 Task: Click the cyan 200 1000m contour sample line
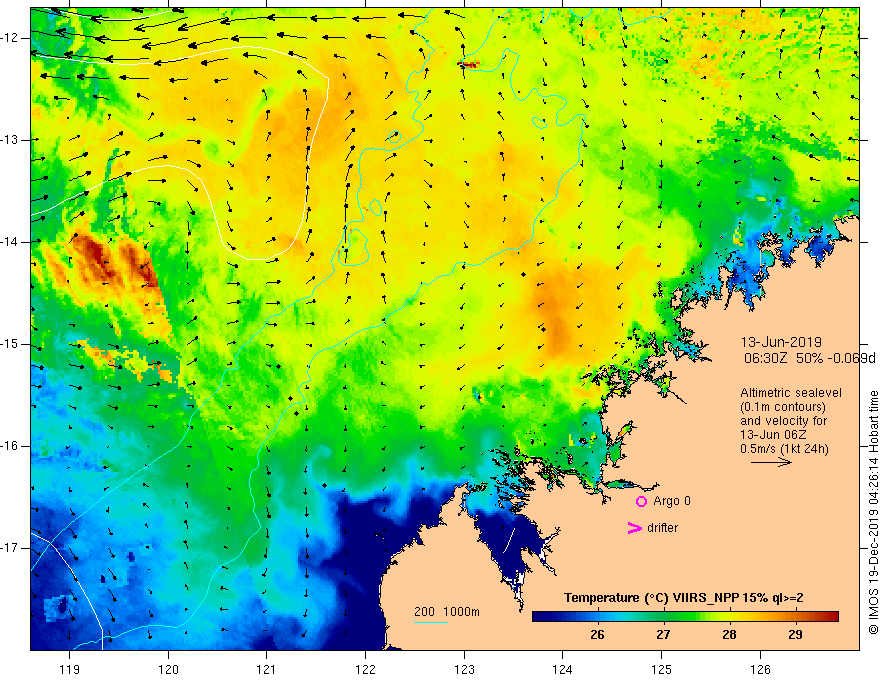pos(431,622)
